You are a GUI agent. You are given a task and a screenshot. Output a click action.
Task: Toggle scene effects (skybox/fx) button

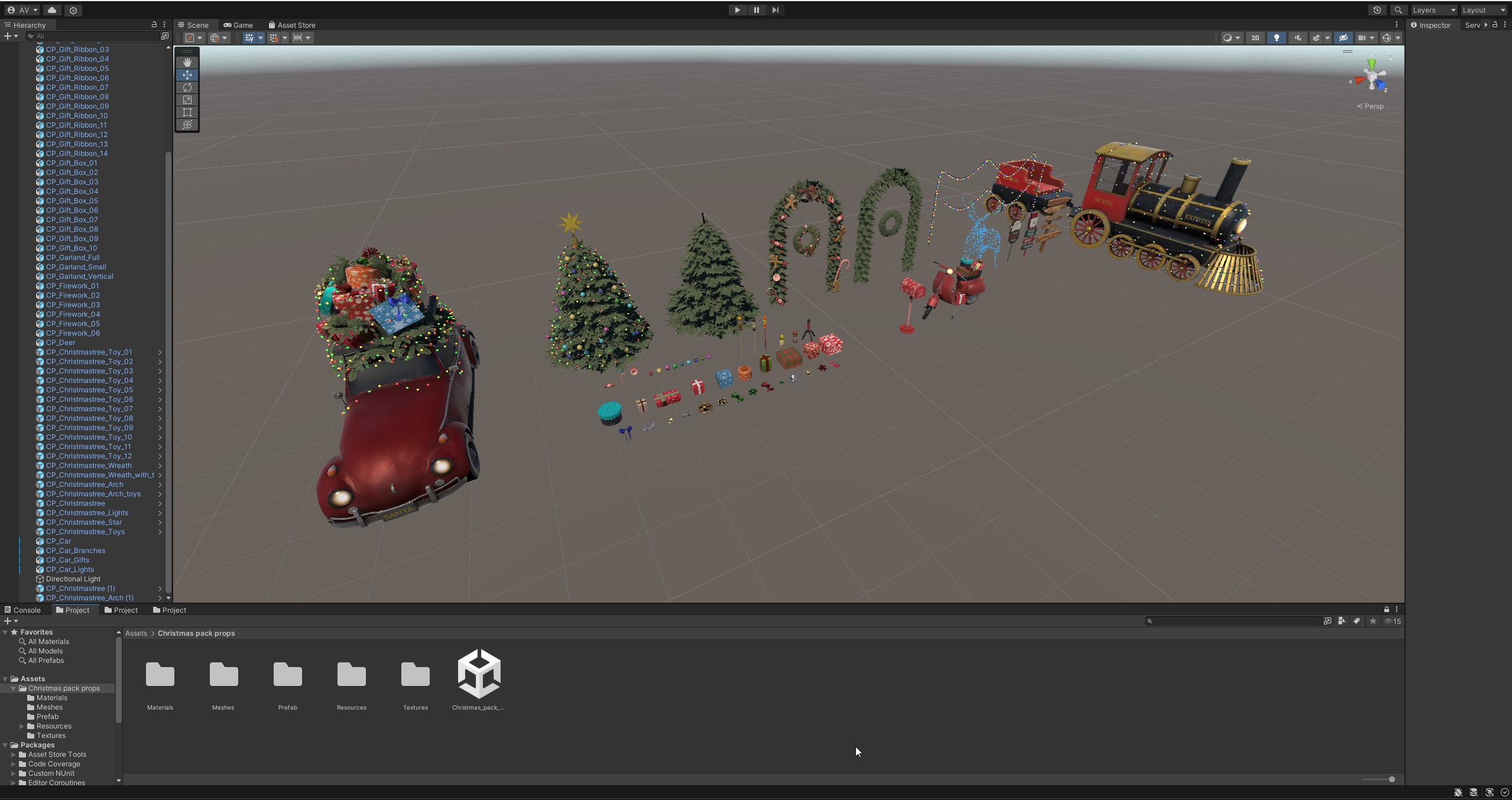[1316, 38]
